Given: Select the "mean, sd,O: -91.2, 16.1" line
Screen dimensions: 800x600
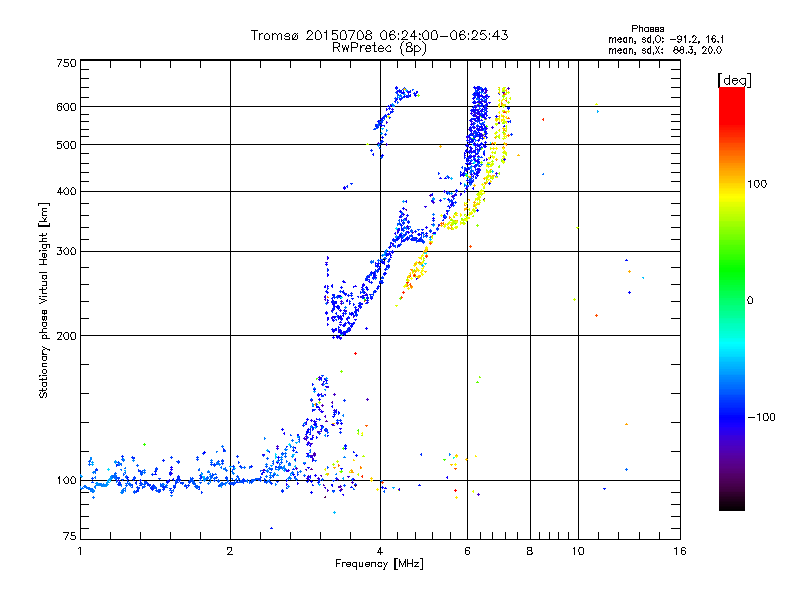Looking at the screenshot, I should pos(666,39).
